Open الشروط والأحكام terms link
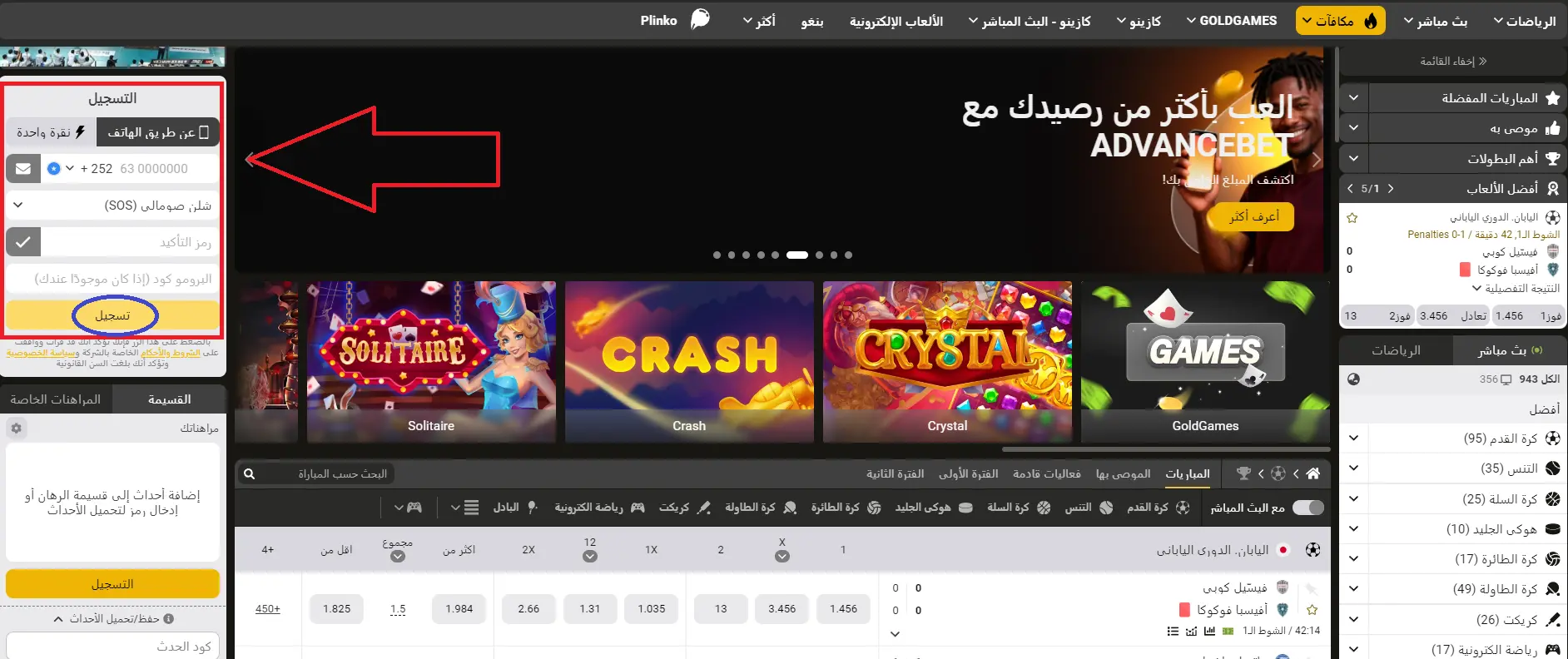Viewport: 1568px width, 659px height. pos(171,353)
